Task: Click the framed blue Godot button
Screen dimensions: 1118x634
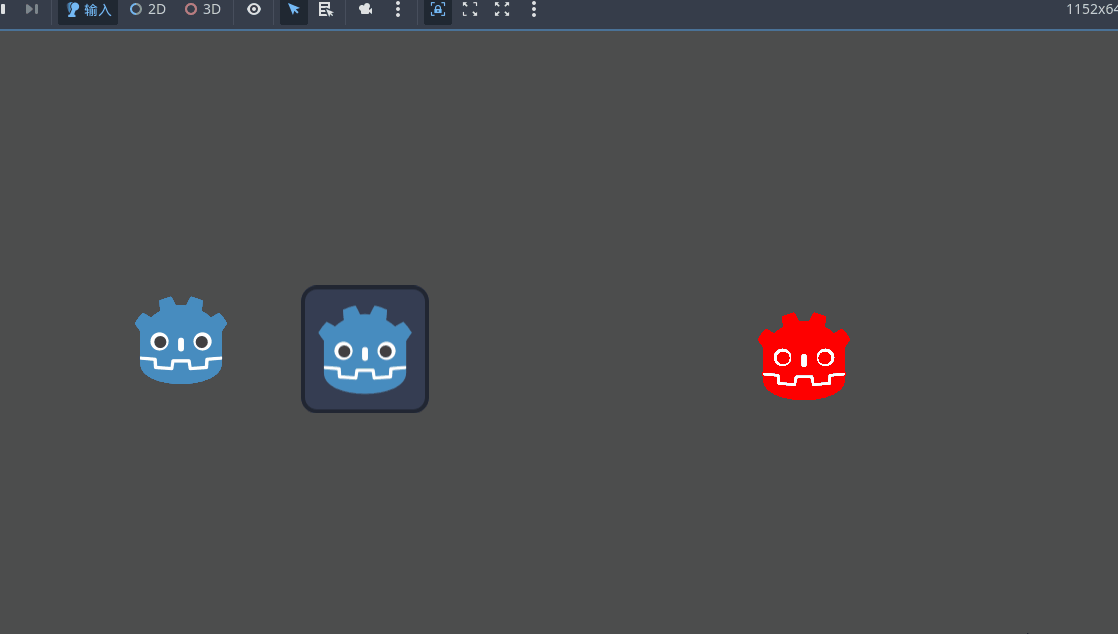Action: [x=365, y=349]
